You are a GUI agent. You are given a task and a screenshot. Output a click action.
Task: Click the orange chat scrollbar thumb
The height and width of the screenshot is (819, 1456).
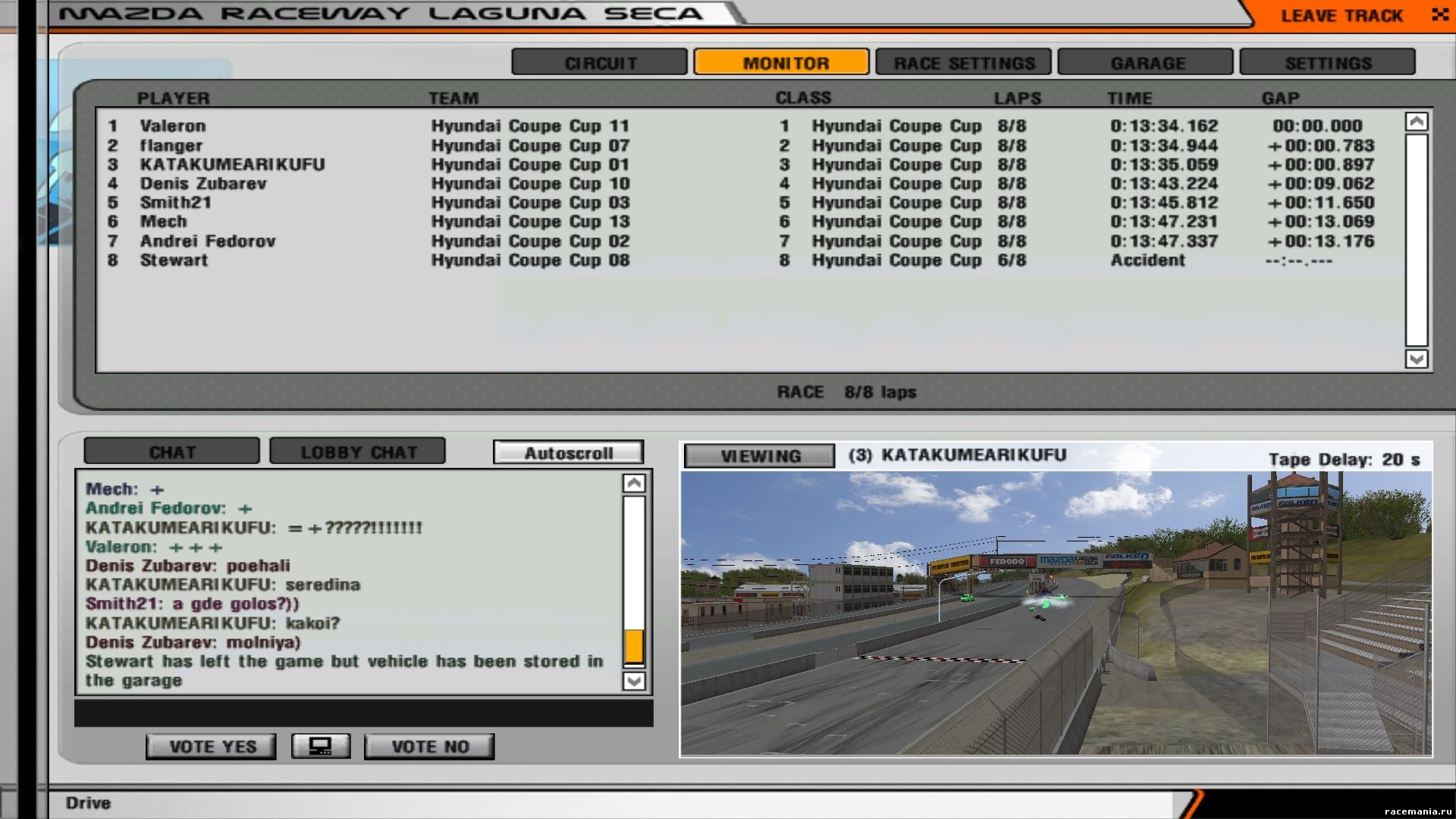pos(634,647)
